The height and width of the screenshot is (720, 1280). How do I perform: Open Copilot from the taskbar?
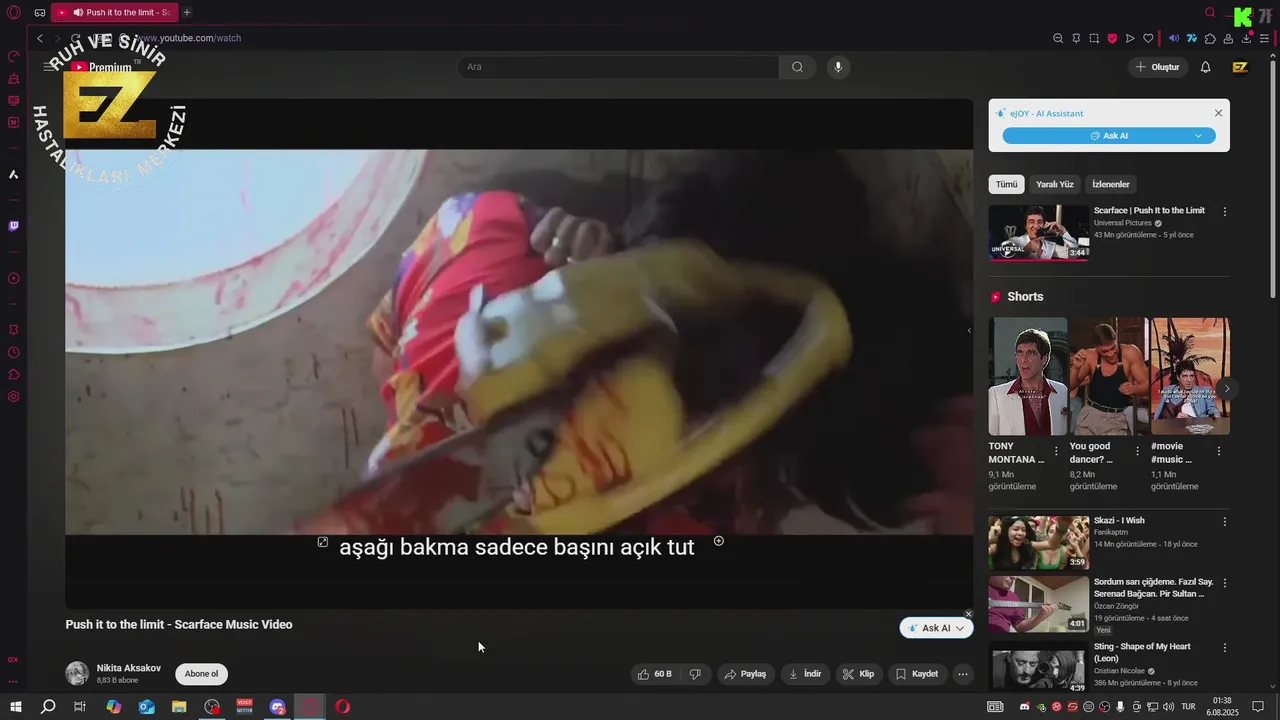(113, 707)
